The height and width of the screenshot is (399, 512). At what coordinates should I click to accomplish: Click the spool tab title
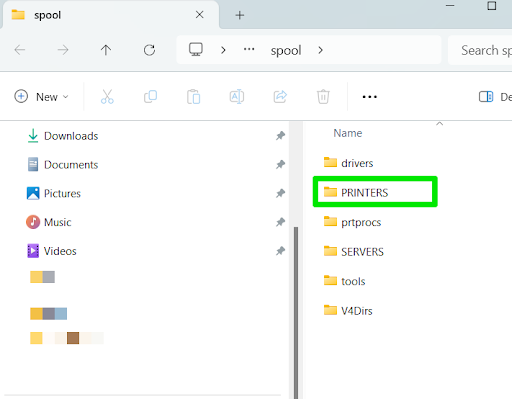click(47, 15)
